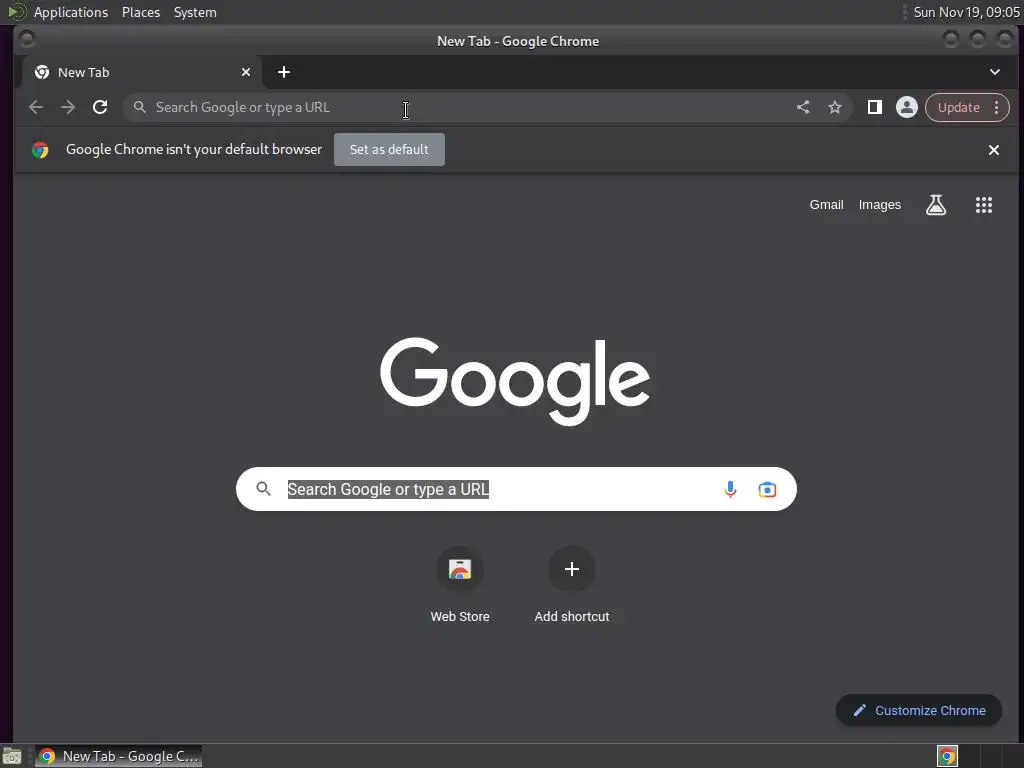1024x768 pixels.
Task: Click the Chrome logo in the infobar
Action: point(40,150)
